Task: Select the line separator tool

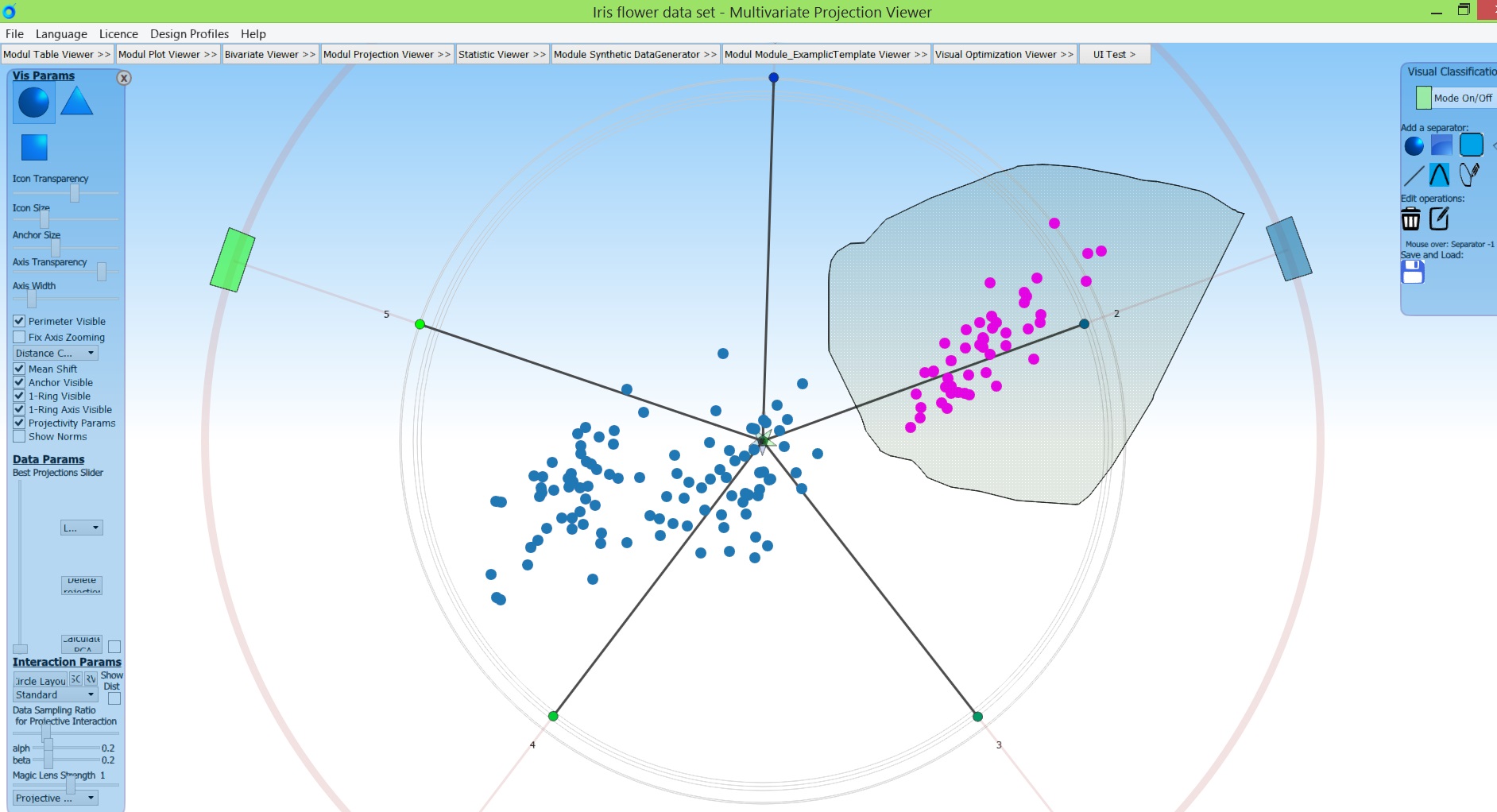Action: tap(1416, 175)
